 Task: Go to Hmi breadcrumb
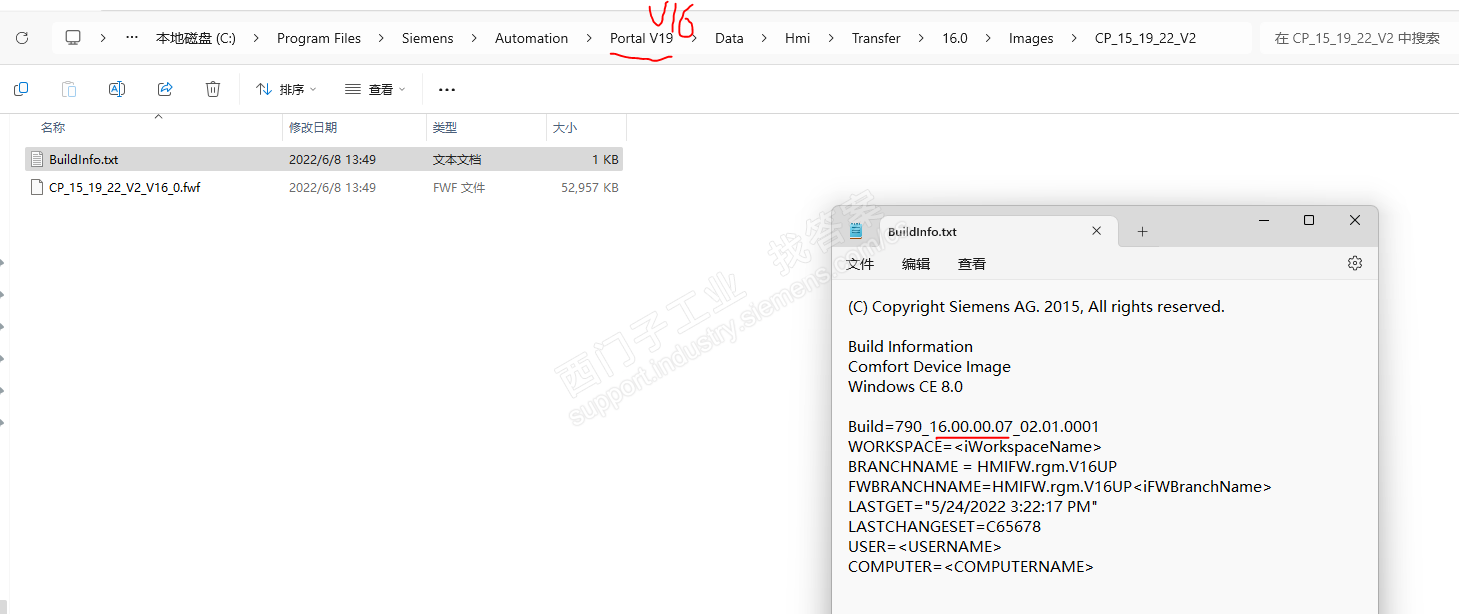click(797, 38)
